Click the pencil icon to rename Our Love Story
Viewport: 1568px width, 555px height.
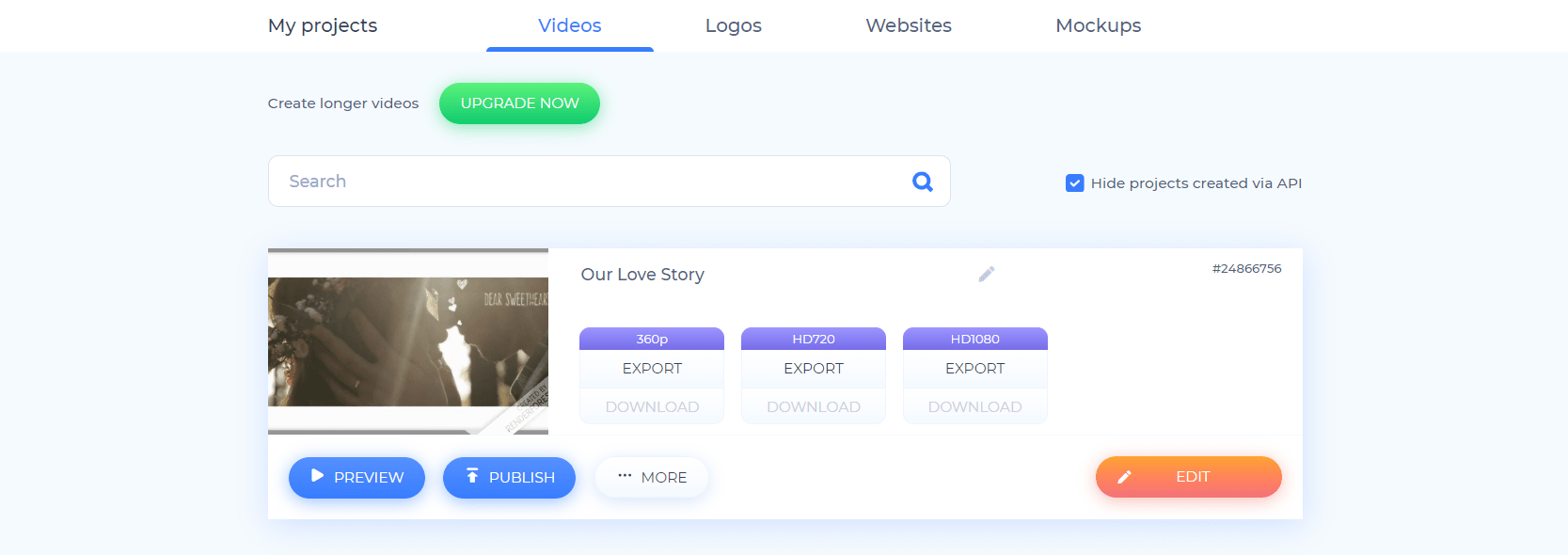click(986, 275)
